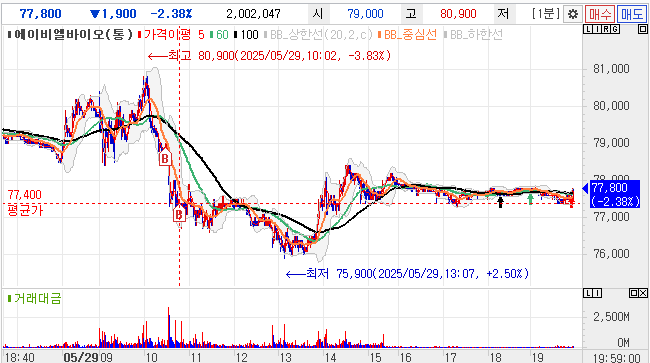Toggle the orange BB_중심선 legend item
The image size is (650, 363).
pyautogui.click(x=407, y=34)
